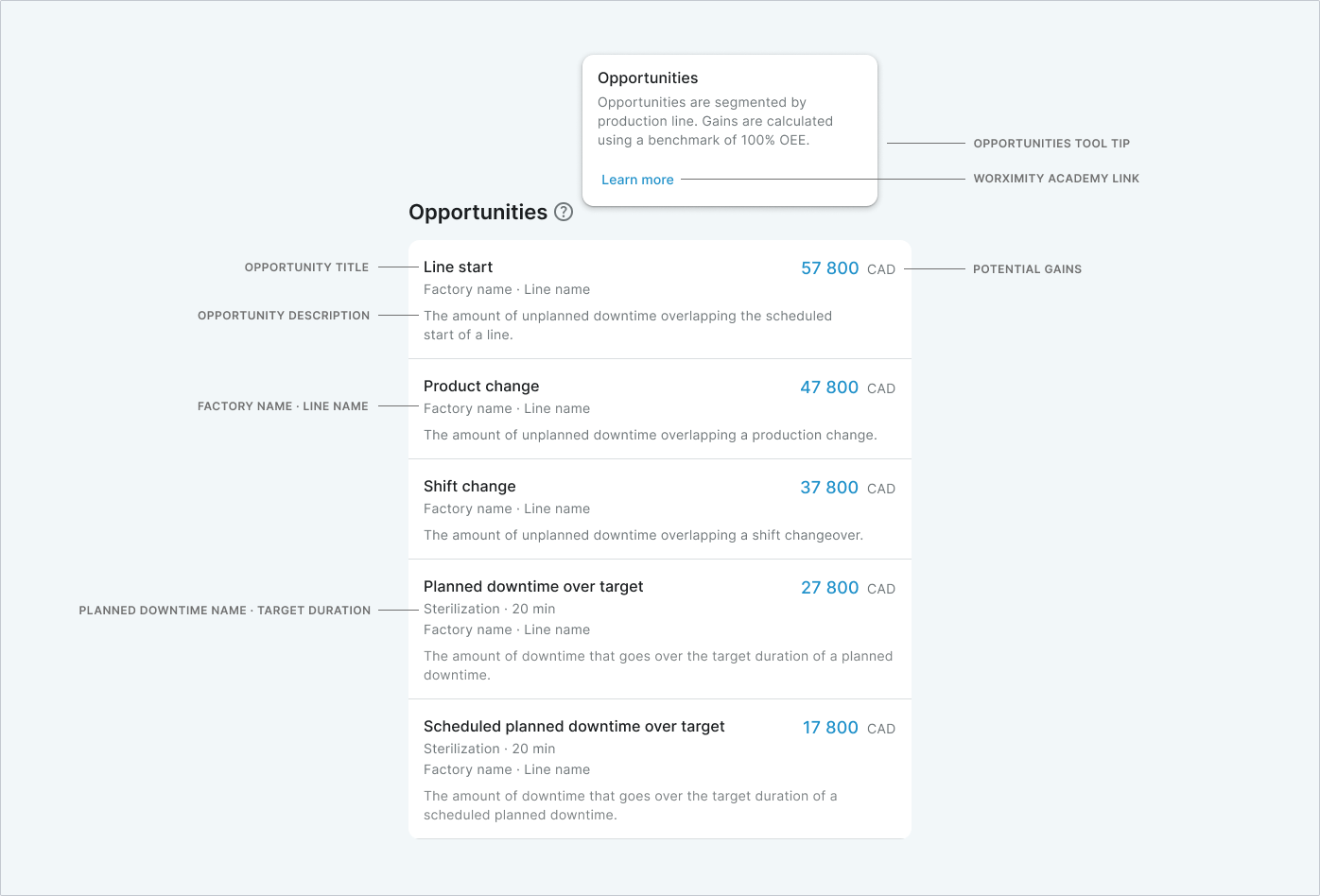Open the Product change opportunity title

coord(481,387)
